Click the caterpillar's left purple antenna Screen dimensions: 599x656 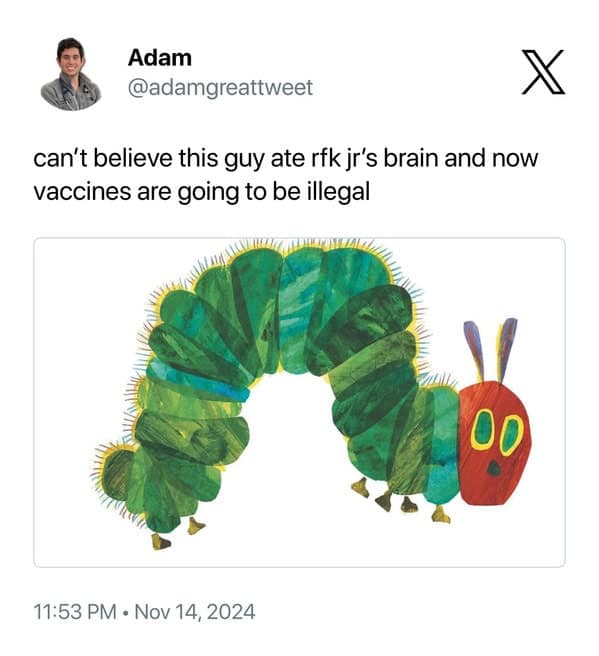click(476, 350)
